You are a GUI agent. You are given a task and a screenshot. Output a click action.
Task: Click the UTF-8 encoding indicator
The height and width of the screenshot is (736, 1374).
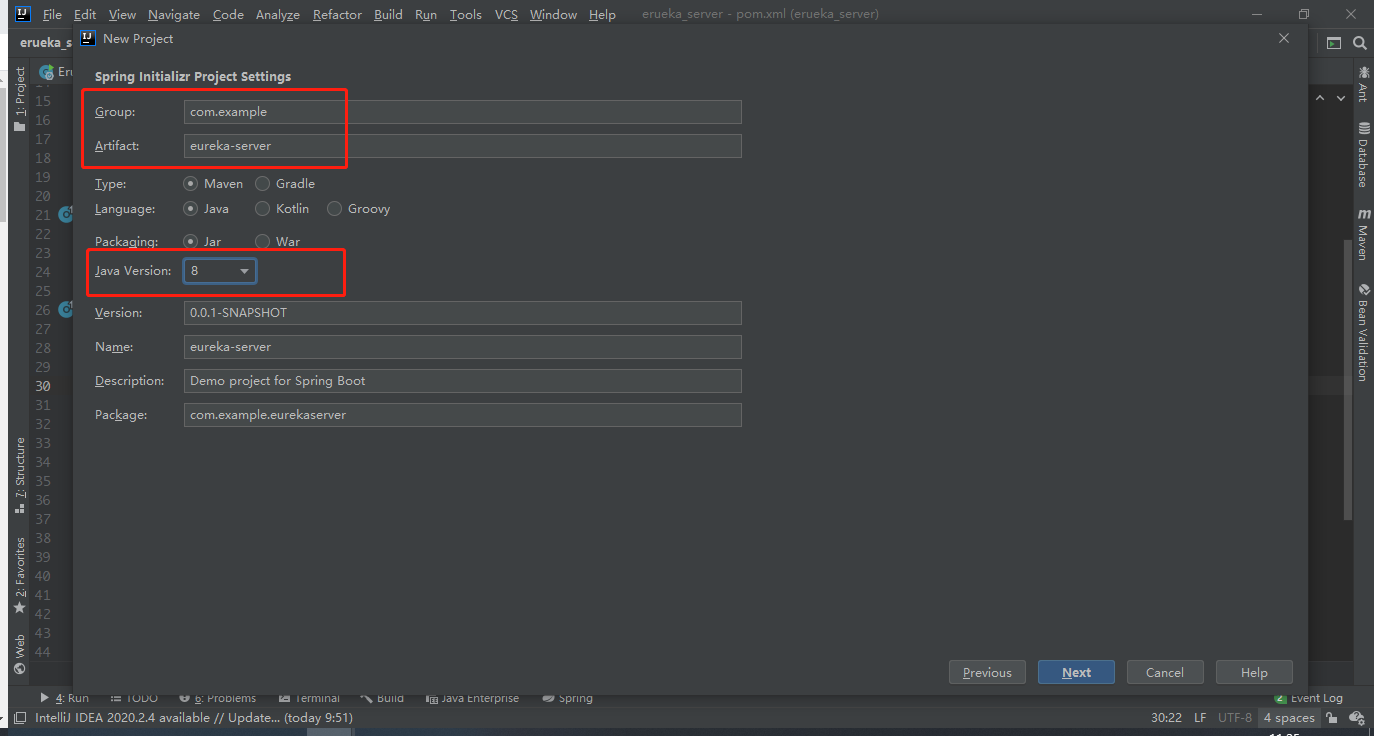point(1235,718)
